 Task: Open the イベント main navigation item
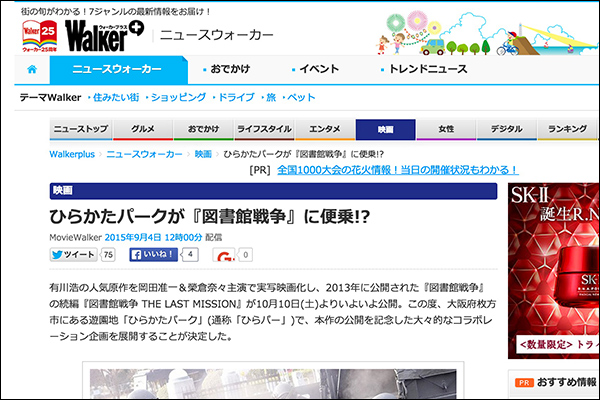[x=315, y=69]
